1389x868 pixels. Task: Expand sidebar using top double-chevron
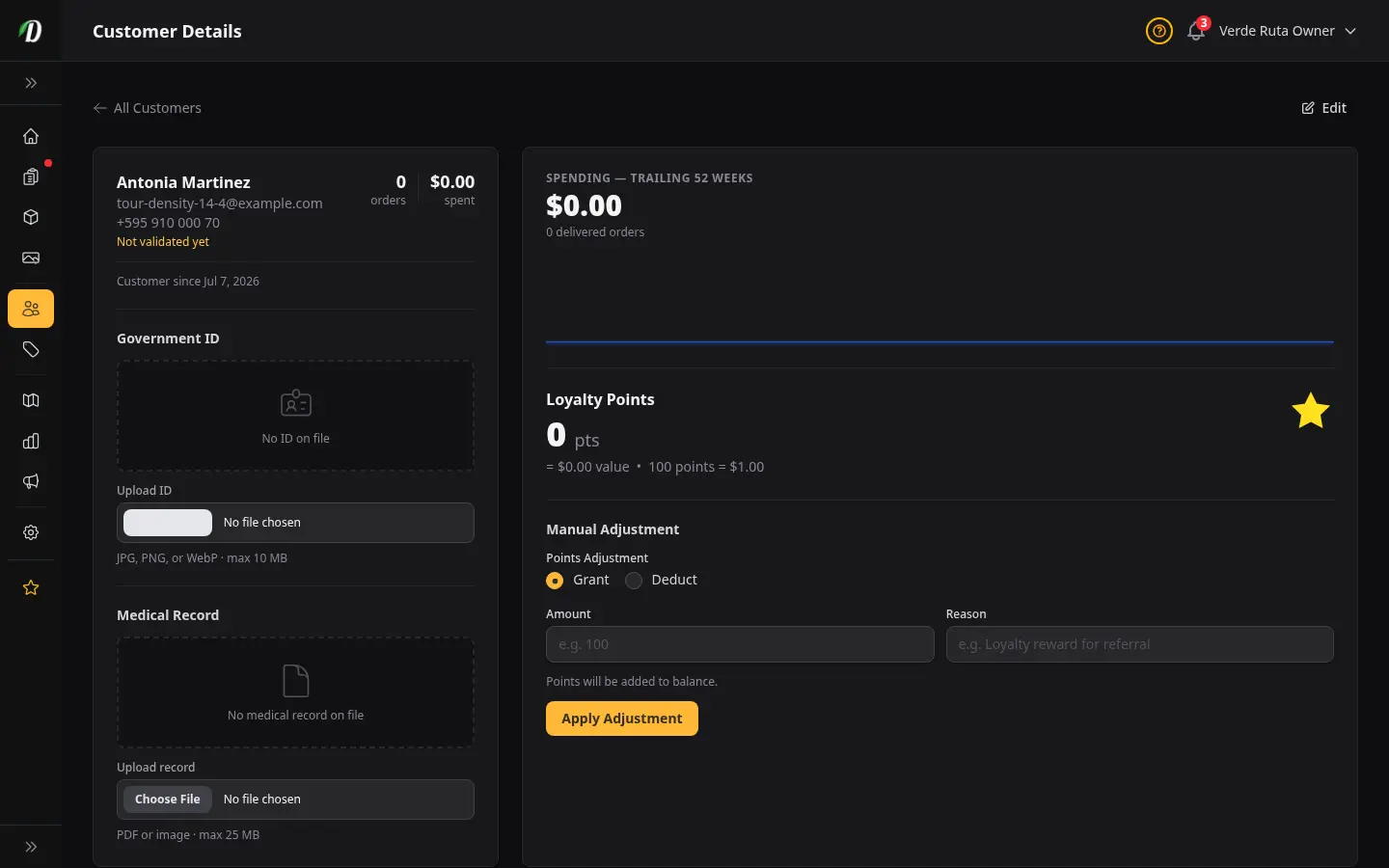31,83
